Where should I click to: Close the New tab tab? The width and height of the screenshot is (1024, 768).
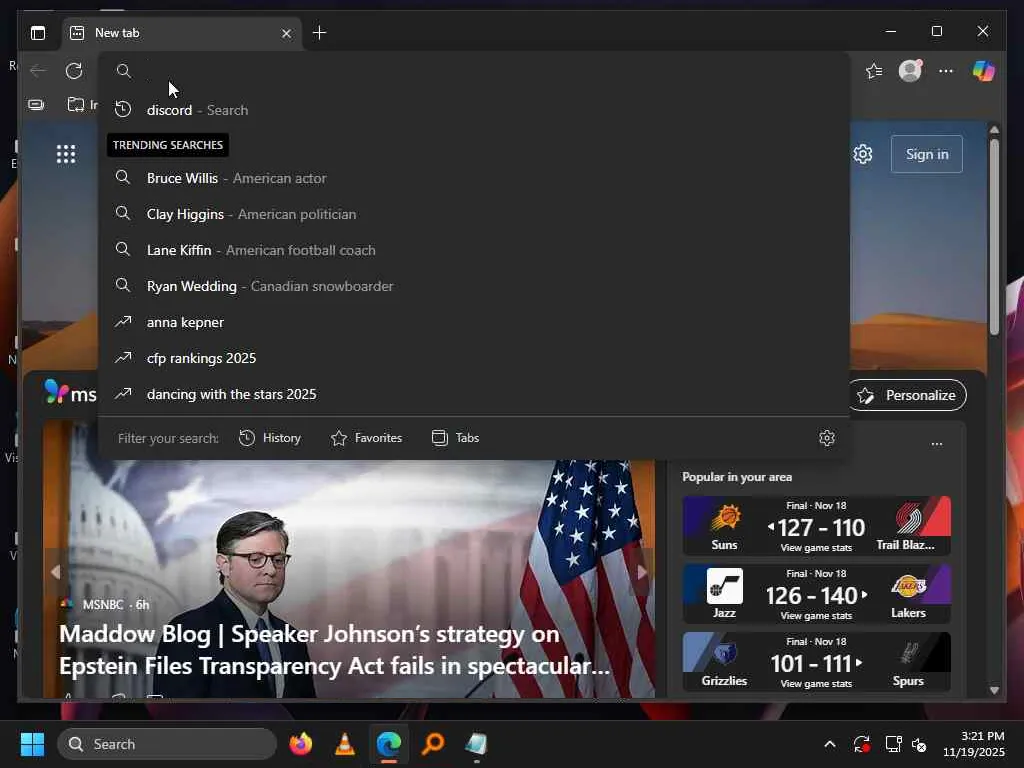[x=286, y=33]
